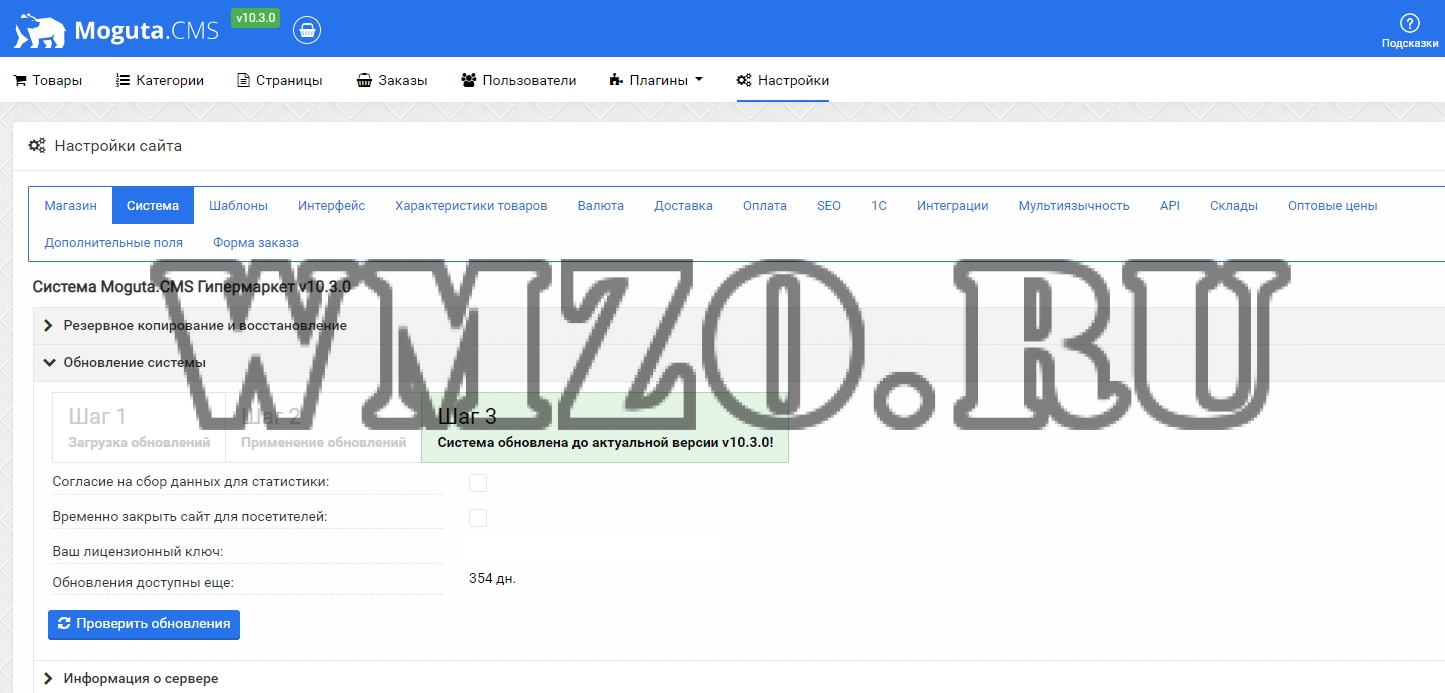Open the Настройки menu section
Image resolution: width=1445 pixels, height=693 pixels.
783,80
